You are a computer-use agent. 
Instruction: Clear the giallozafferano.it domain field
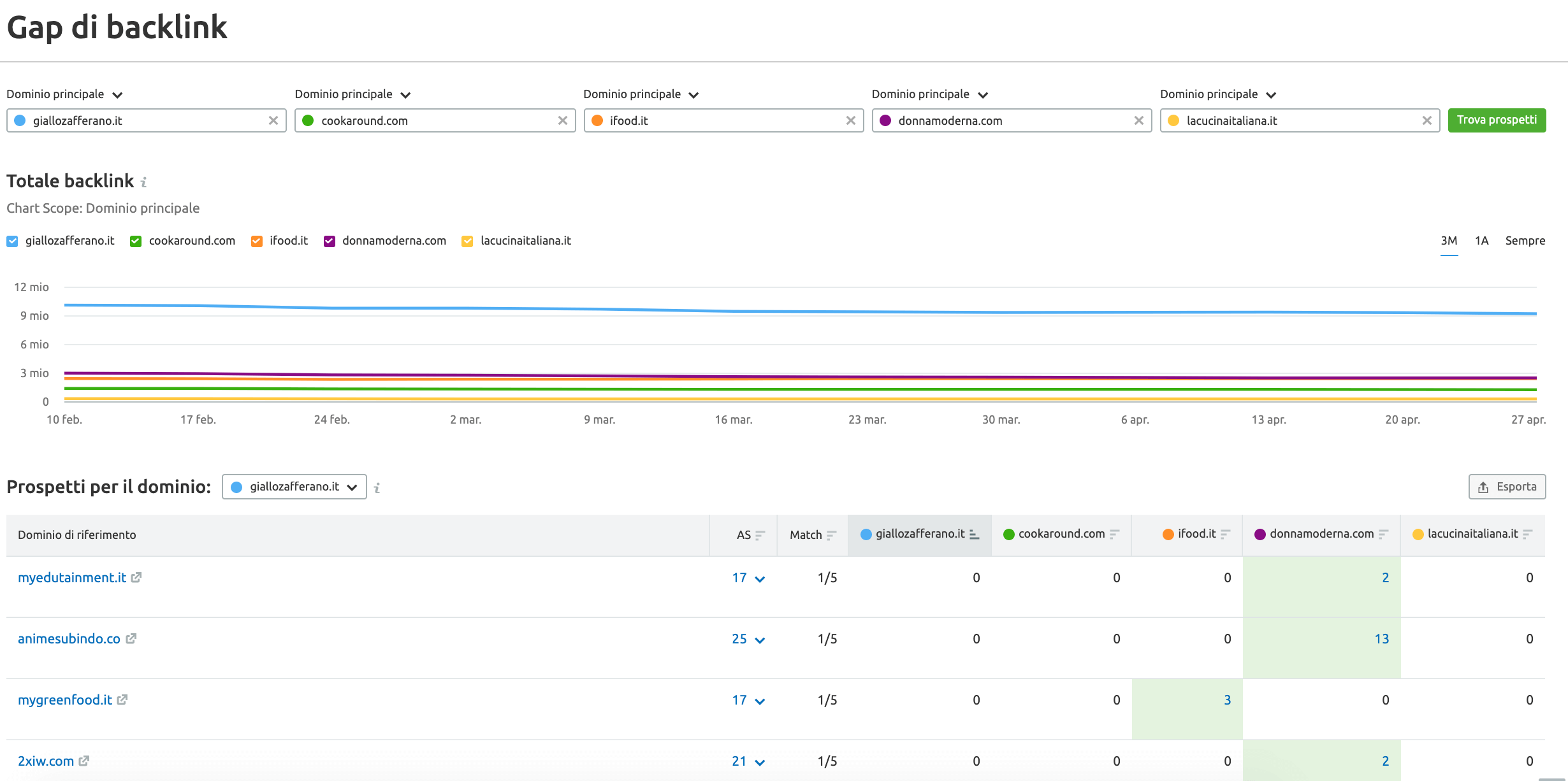click(x=273, y=120)
